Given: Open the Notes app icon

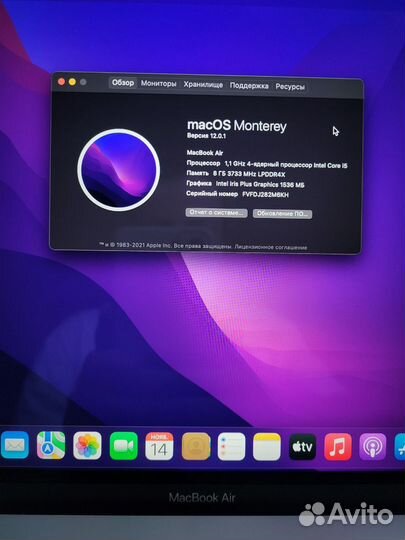Looking at the screenshot, I should click(x=267, y=447).
